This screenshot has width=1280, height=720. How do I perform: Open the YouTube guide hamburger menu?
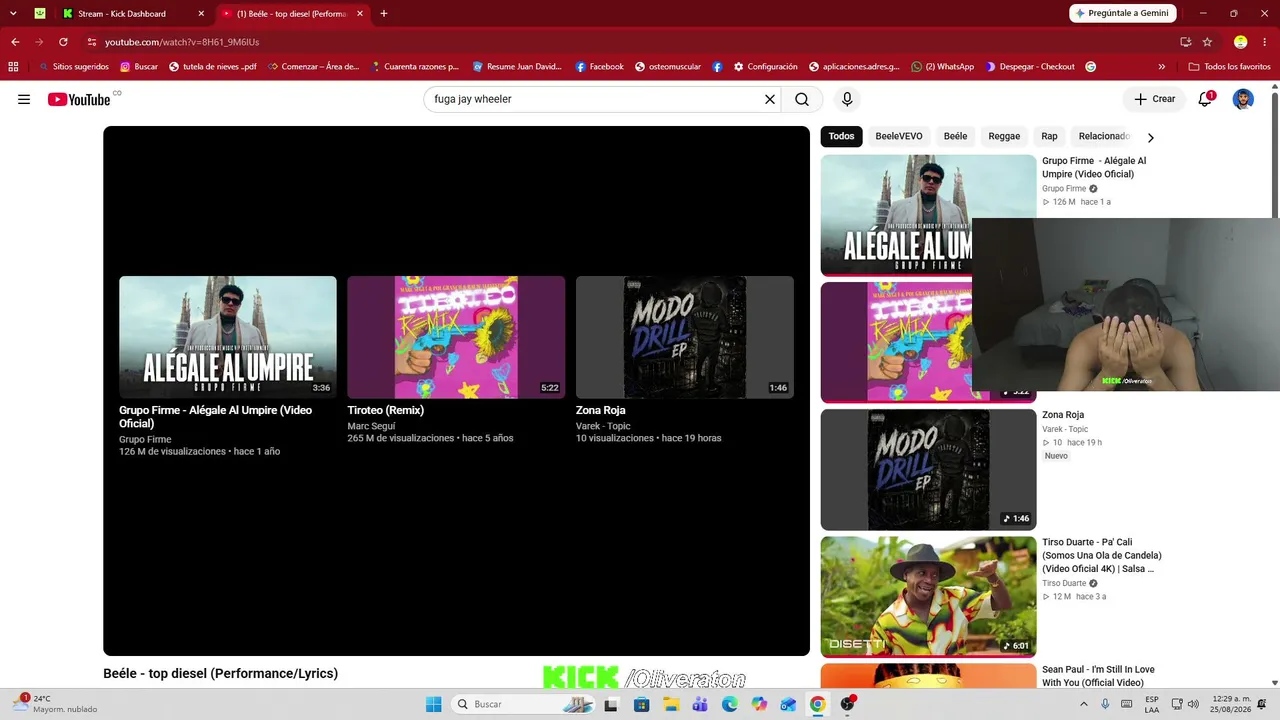pyautogui.click(x=24, y=99)
